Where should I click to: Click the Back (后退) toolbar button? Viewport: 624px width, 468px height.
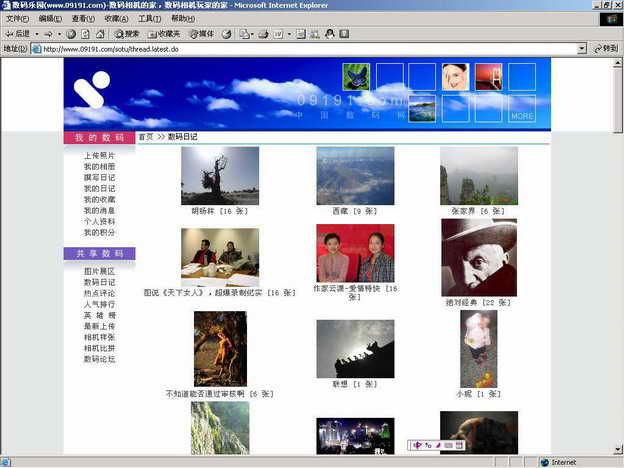pyautogui.click(x=18, y=34)
